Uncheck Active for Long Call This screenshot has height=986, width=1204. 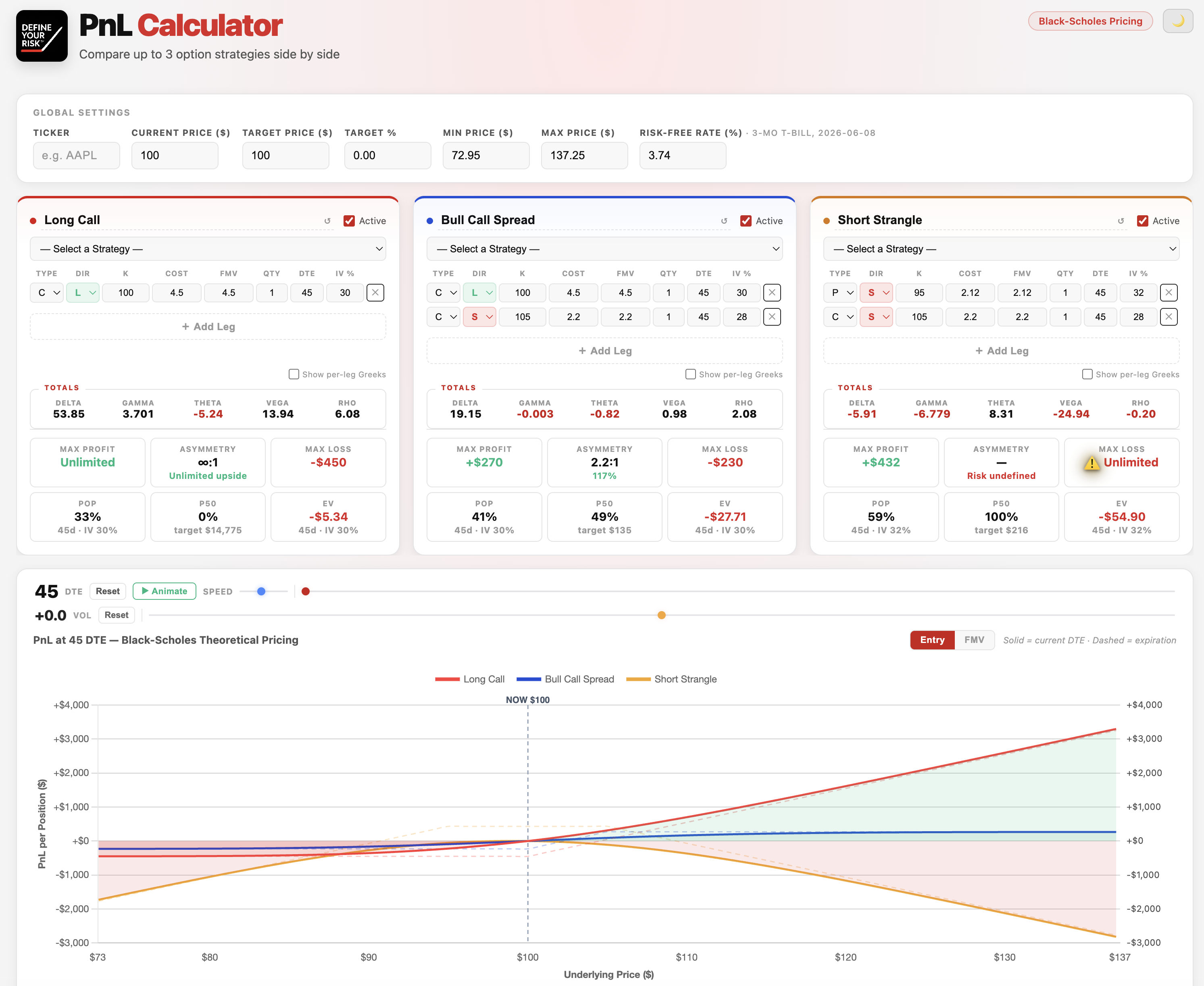(x=349, y=221)
